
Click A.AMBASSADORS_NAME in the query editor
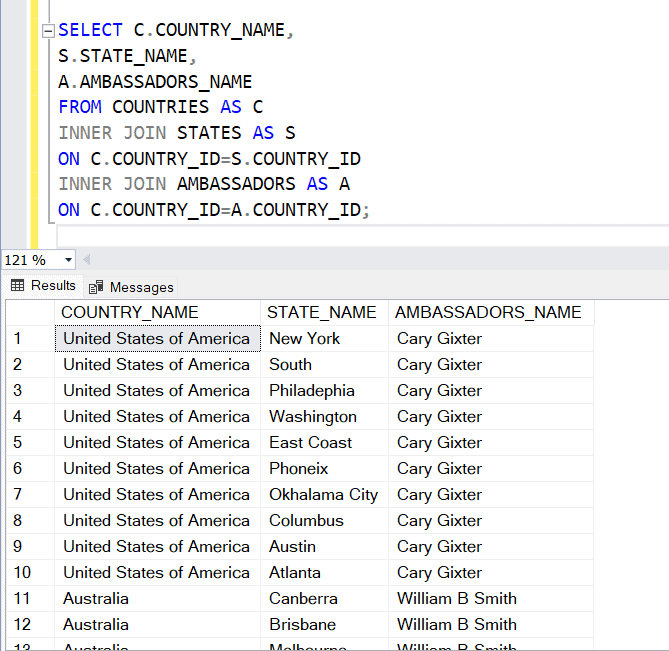(155, 82)
